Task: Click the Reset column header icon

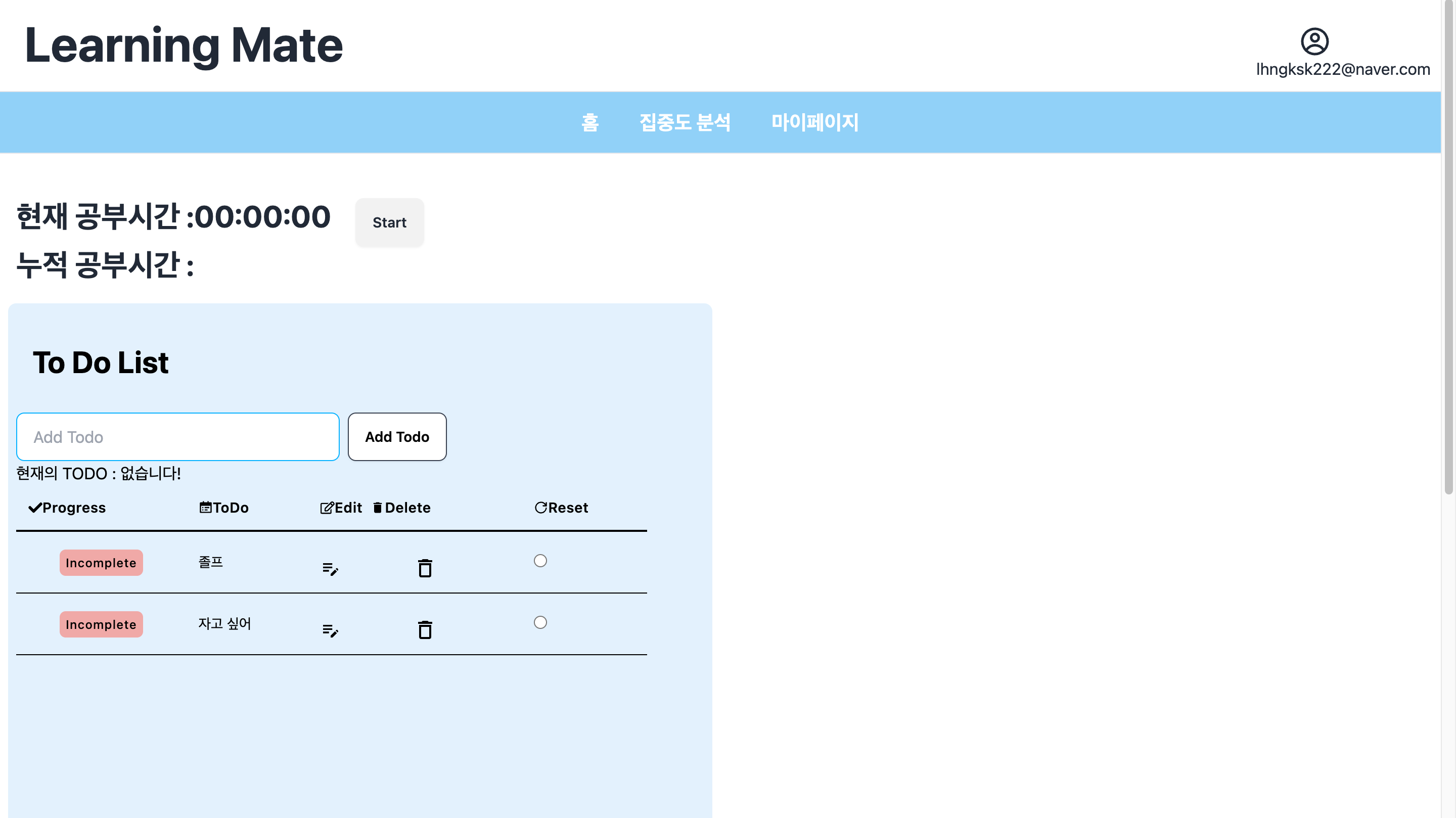Action: 540,508
